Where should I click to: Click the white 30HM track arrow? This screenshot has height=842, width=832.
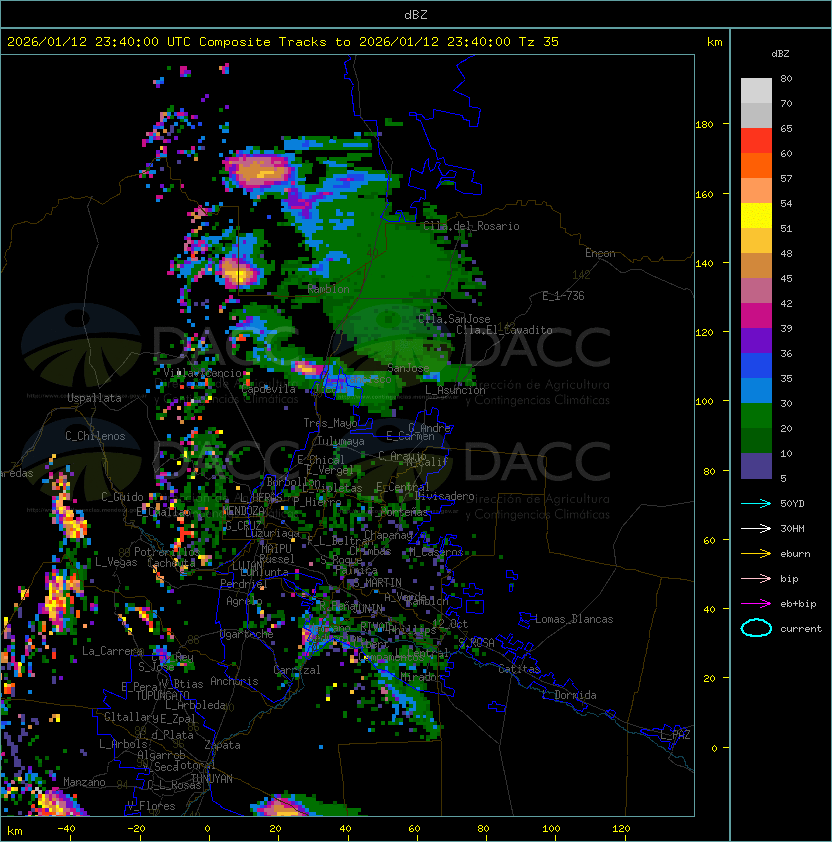tap(756, 528)
